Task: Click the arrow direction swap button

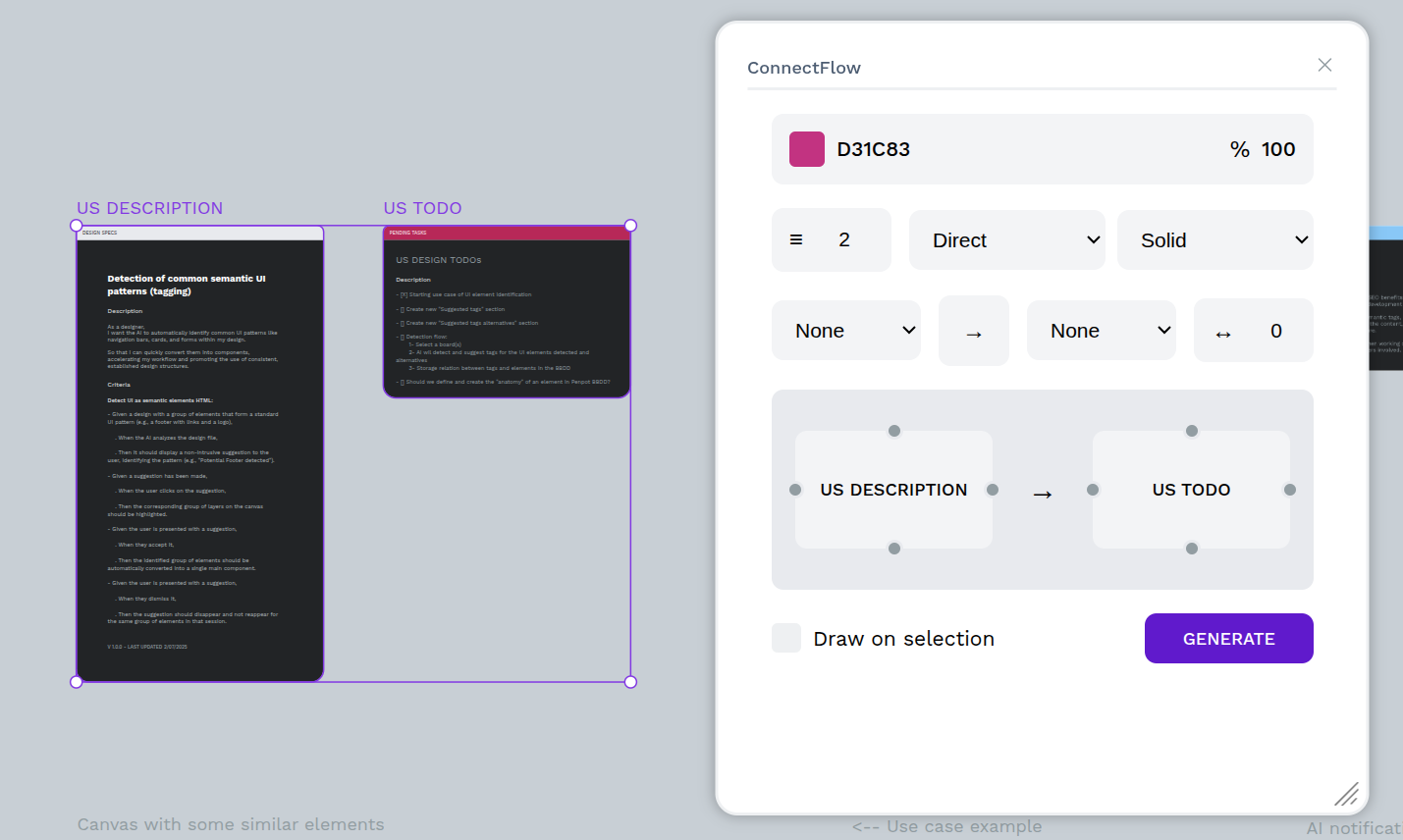Action: (974, 332)
